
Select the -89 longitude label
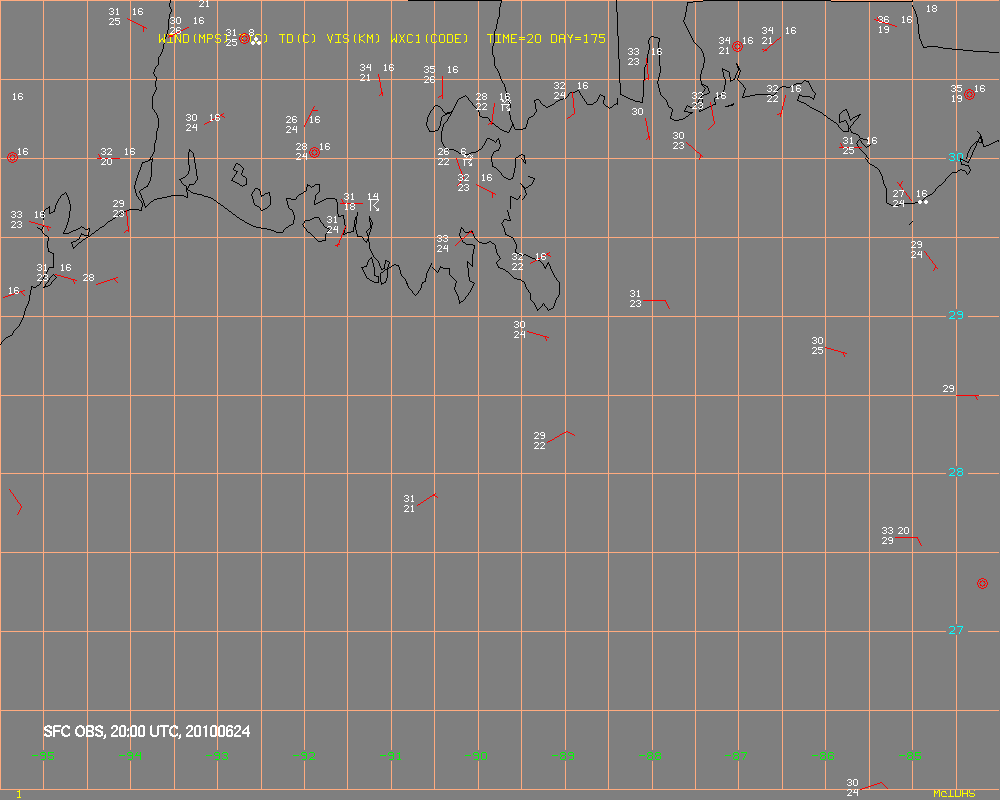pyautogui.click(x=563, y=756)
